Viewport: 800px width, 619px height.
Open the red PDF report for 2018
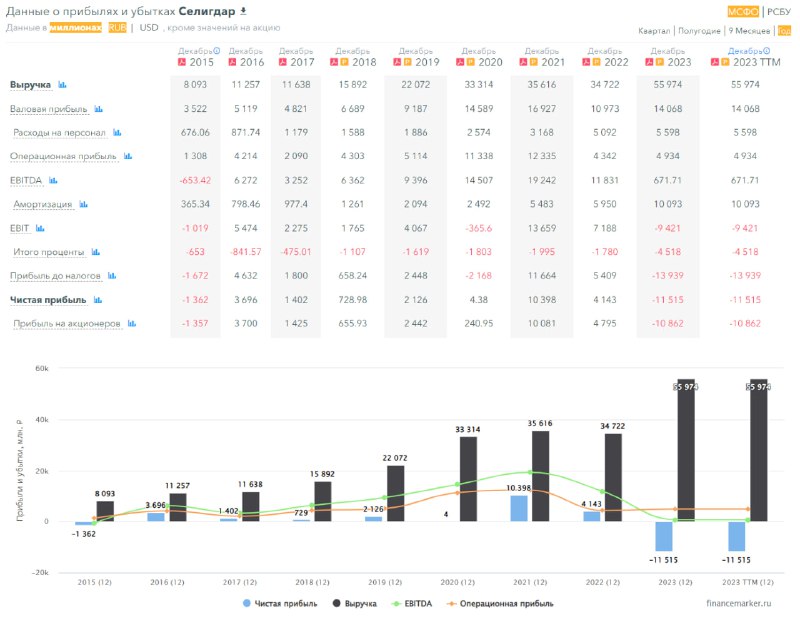tap(334, 62)
